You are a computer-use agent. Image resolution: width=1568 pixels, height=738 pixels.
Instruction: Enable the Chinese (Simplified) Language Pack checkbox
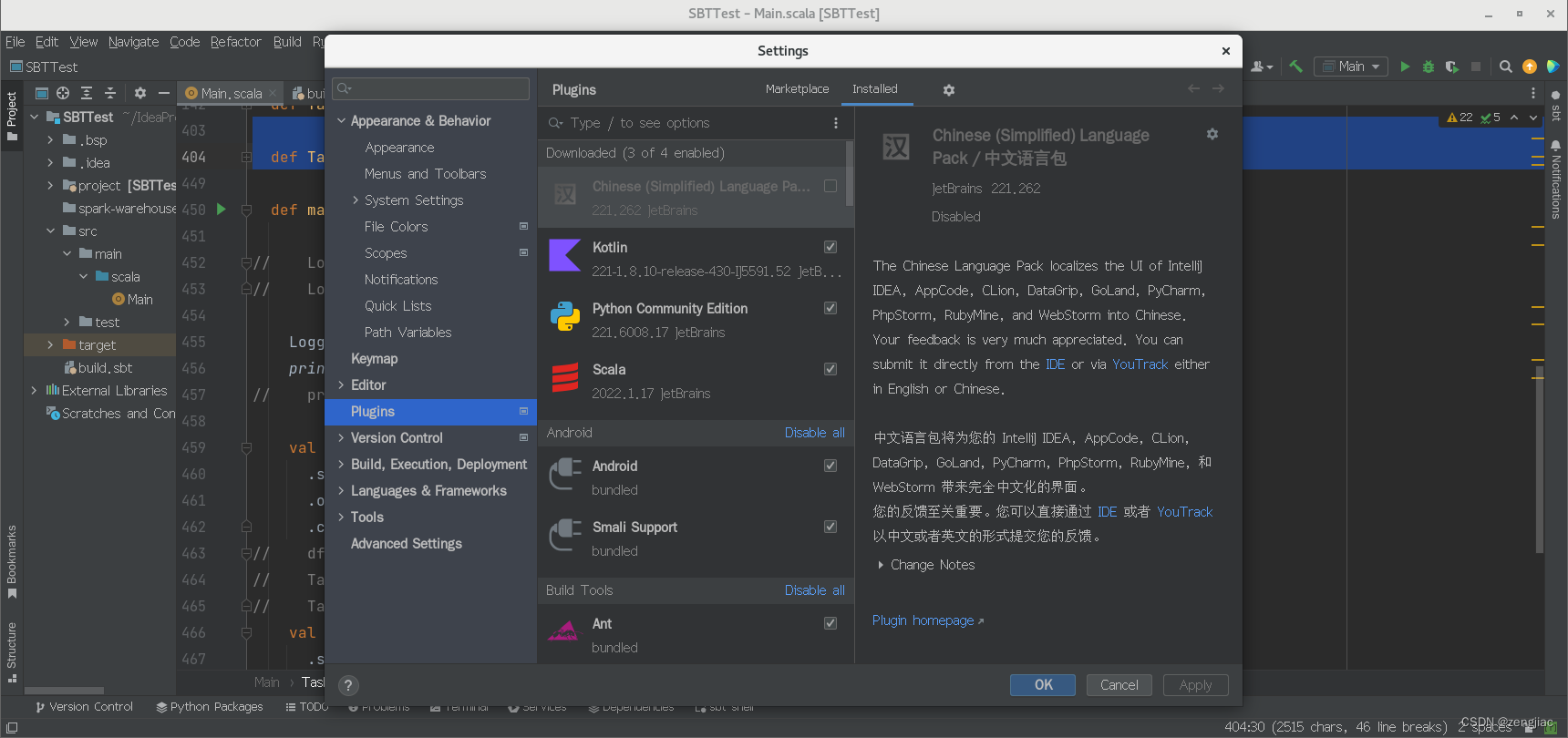(830, 186)
